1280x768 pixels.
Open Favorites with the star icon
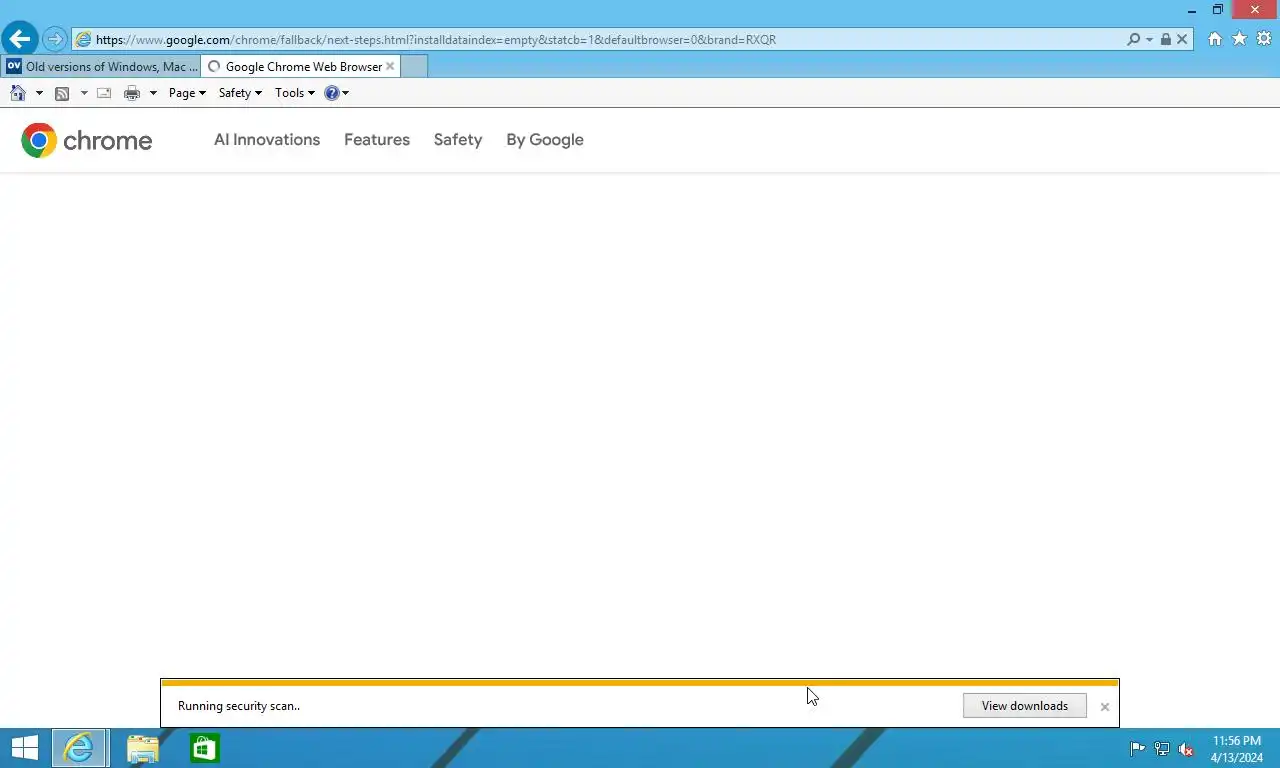(x=1239, y=39)
